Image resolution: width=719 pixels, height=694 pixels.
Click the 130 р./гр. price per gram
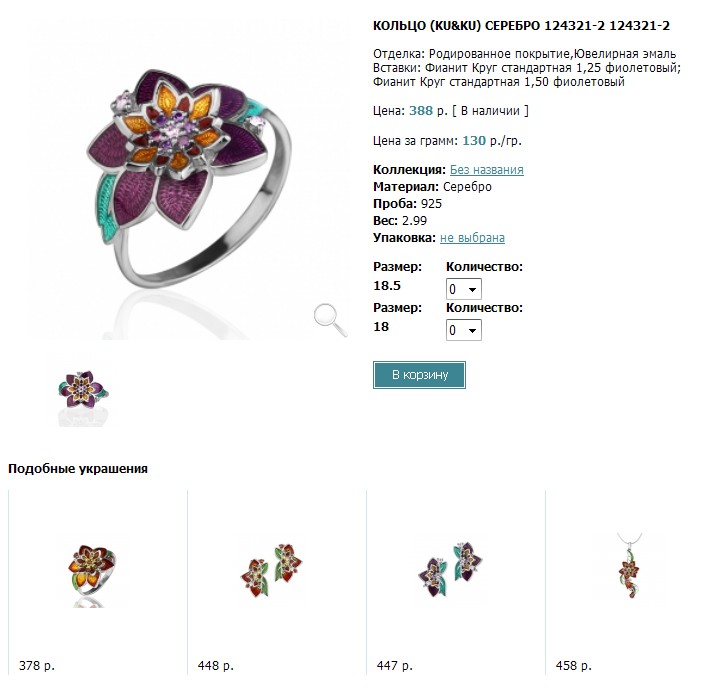point(492,140)
